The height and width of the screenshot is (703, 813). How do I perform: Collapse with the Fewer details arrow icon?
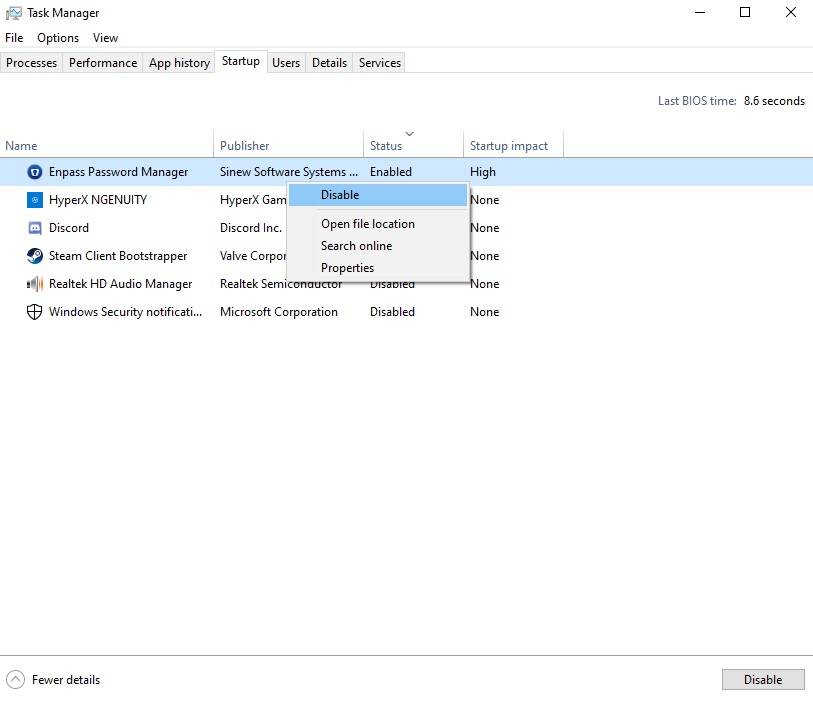[16, 680]
